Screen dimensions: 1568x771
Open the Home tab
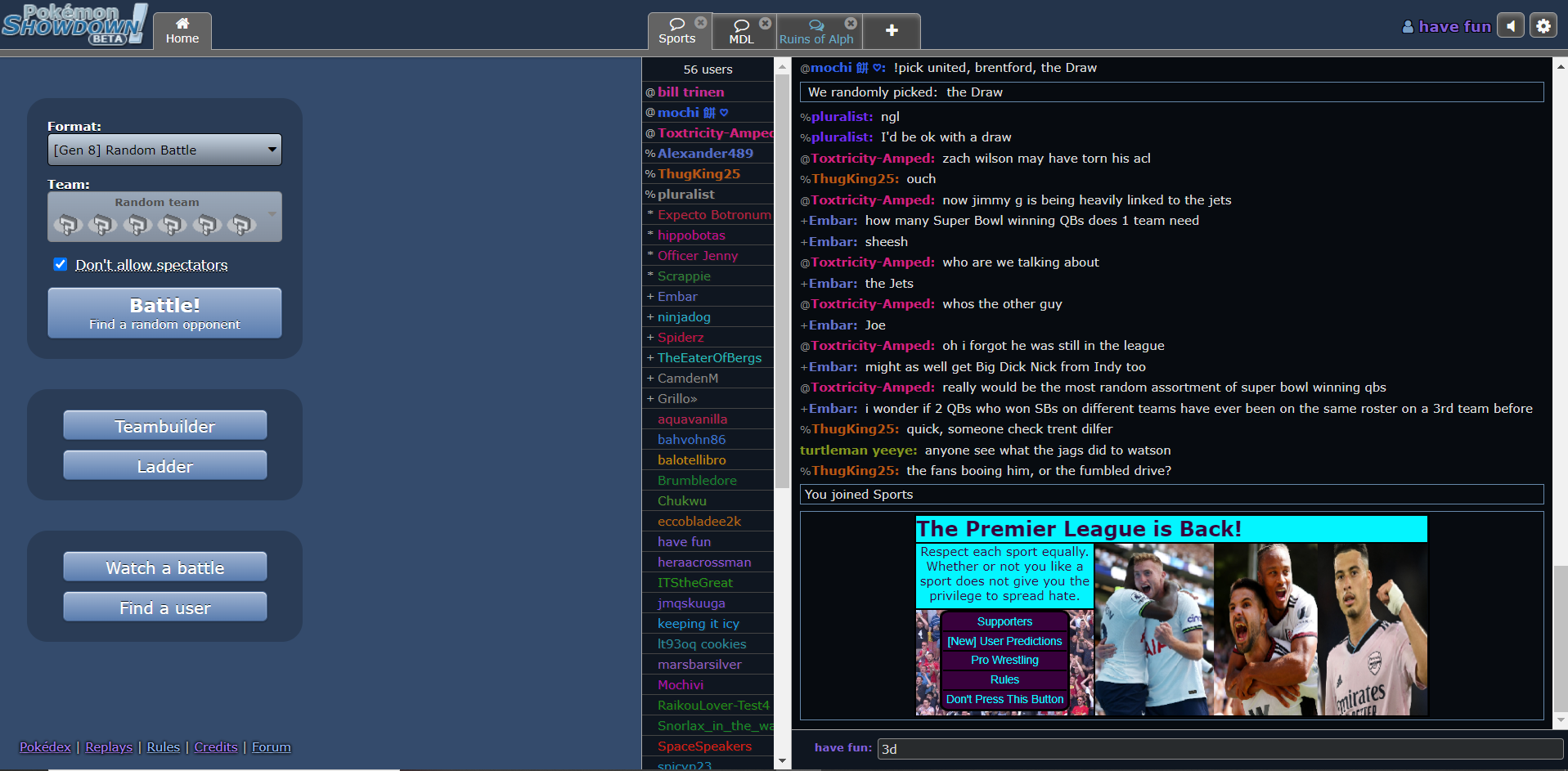182,31
